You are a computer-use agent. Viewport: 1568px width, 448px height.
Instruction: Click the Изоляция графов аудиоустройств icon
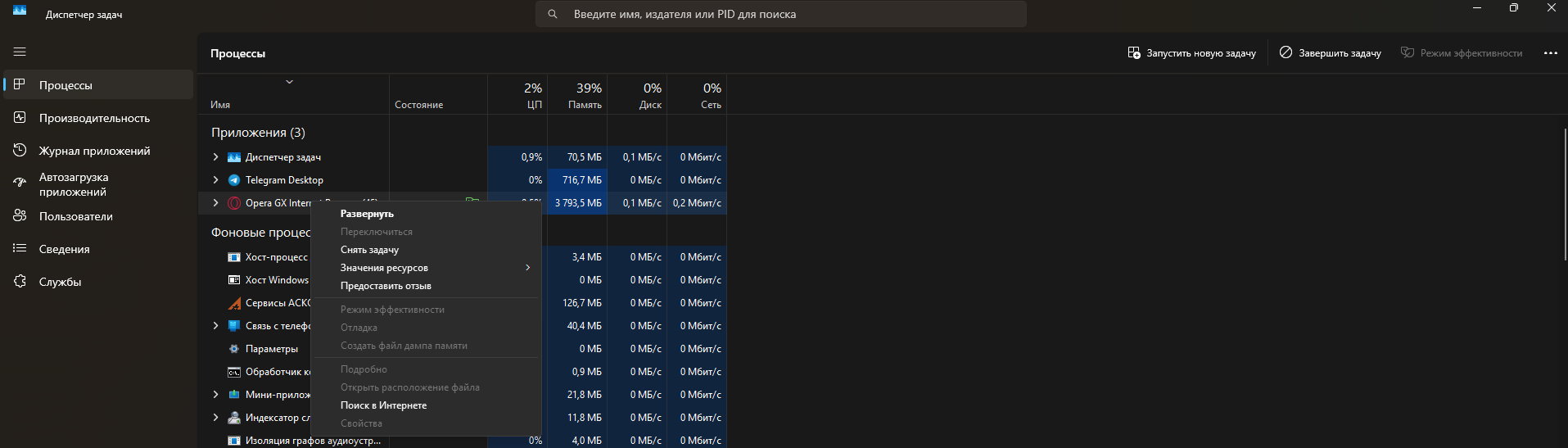pos(234,441)
